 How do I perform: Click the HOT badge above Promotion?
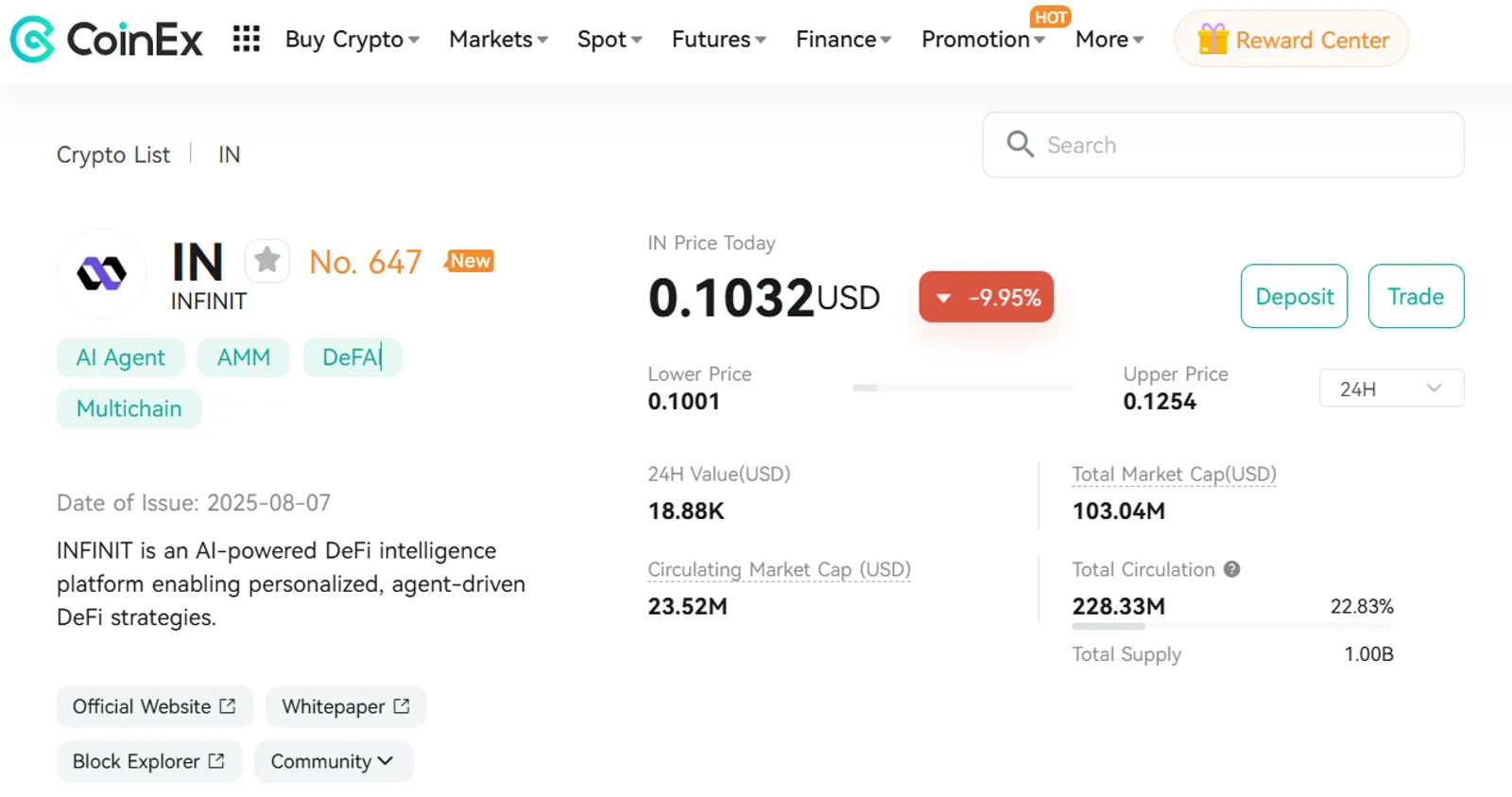tap(1050, 17)
